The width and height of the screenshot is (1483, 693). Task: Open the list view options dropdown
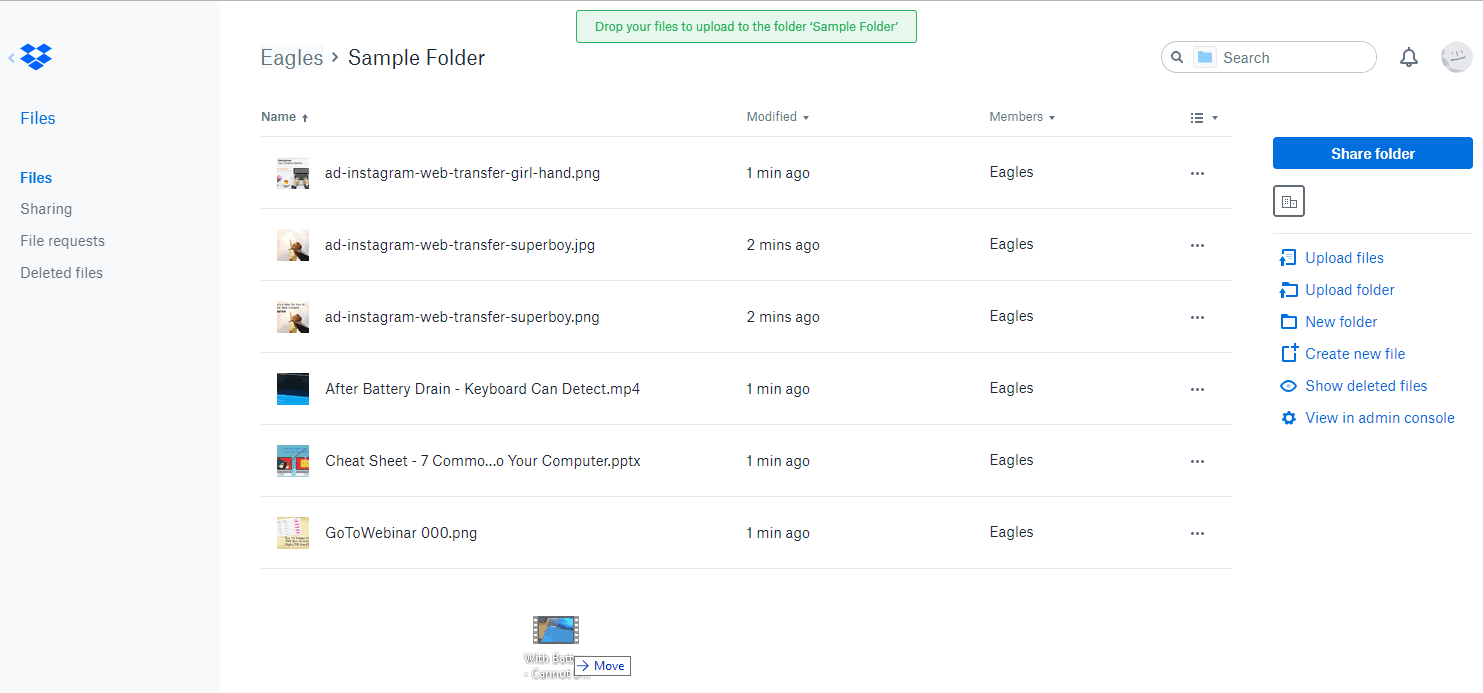[x=1204, y=118]
